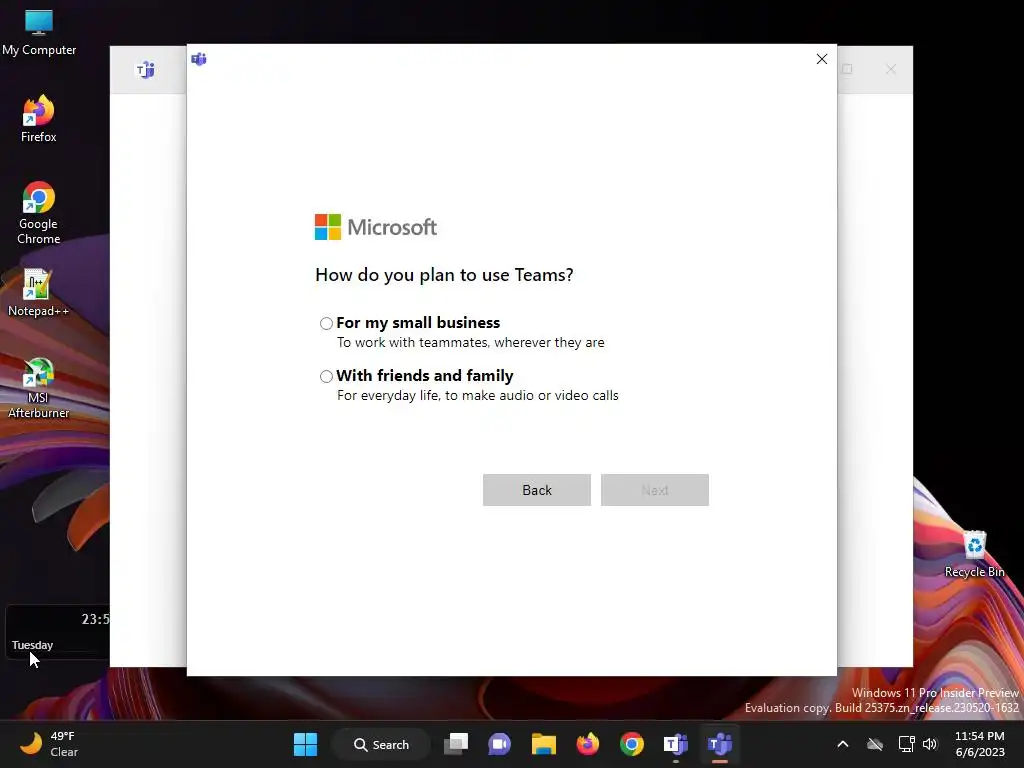Open My Computer desktop icon
1024x768 pixels.
(39, 33)
